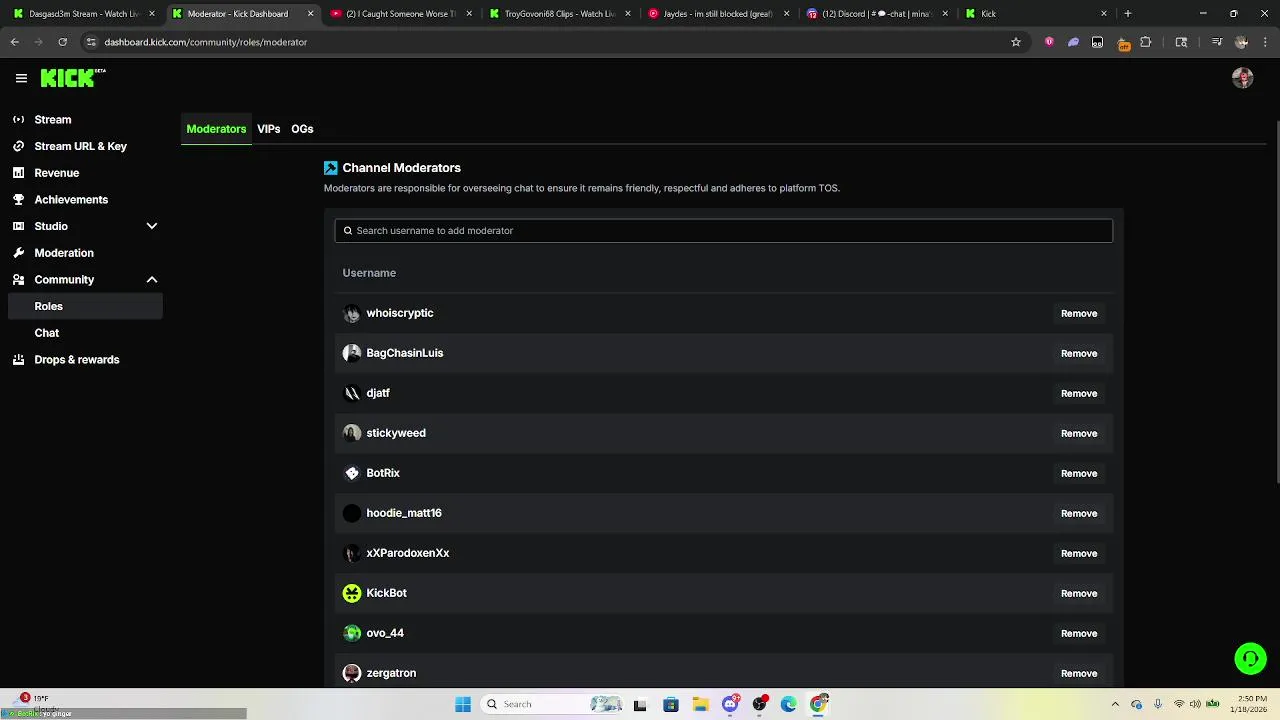Screen dimensions: 1280x720
Task: Select Chat under Community
Action: click(47, 333)
